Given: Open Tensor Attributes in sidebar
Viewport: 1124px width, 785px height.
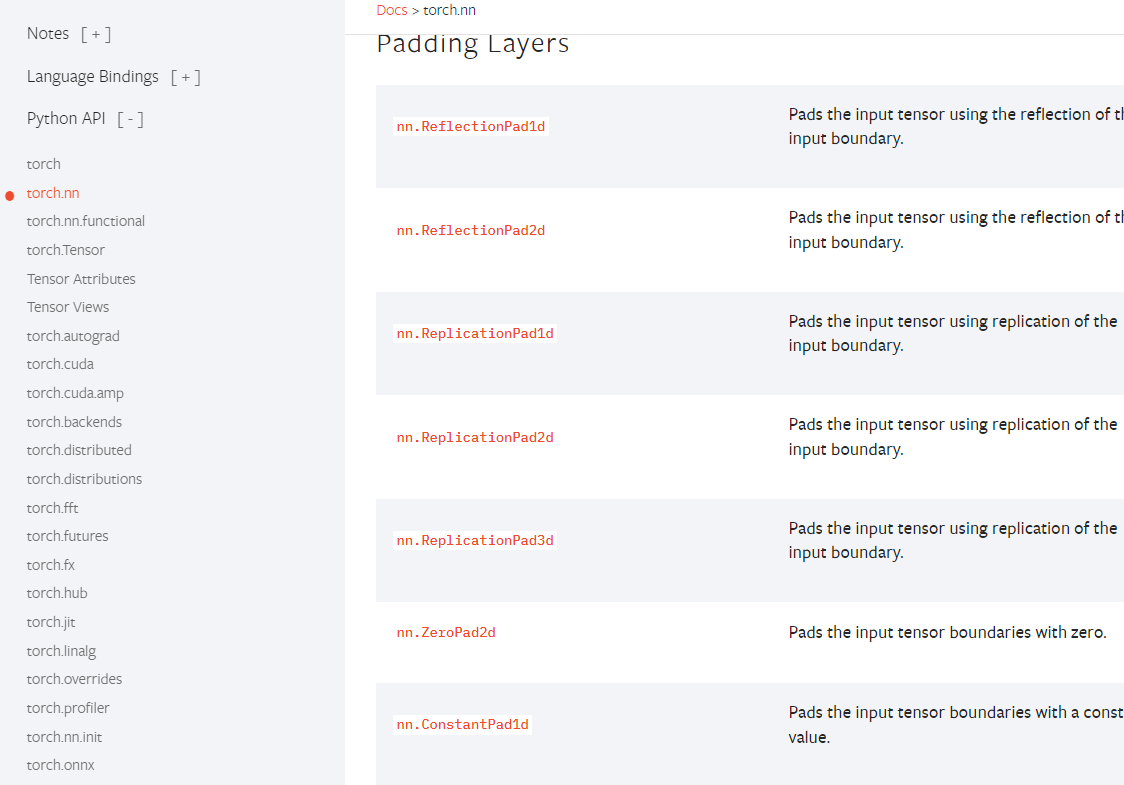Looking at the screenshot, I should 81,279.
